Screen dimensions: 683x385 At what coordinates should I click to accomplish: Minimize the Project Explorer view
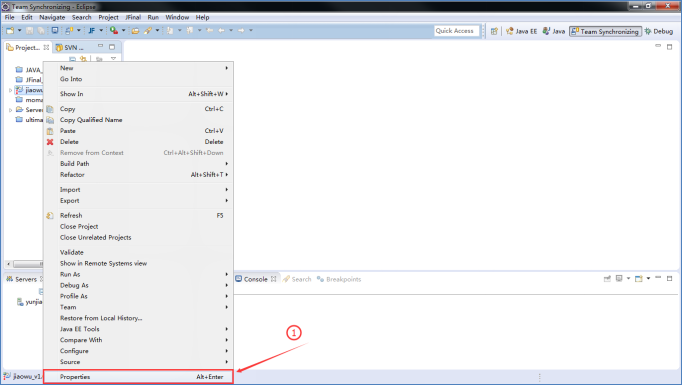tap(101, 46)
